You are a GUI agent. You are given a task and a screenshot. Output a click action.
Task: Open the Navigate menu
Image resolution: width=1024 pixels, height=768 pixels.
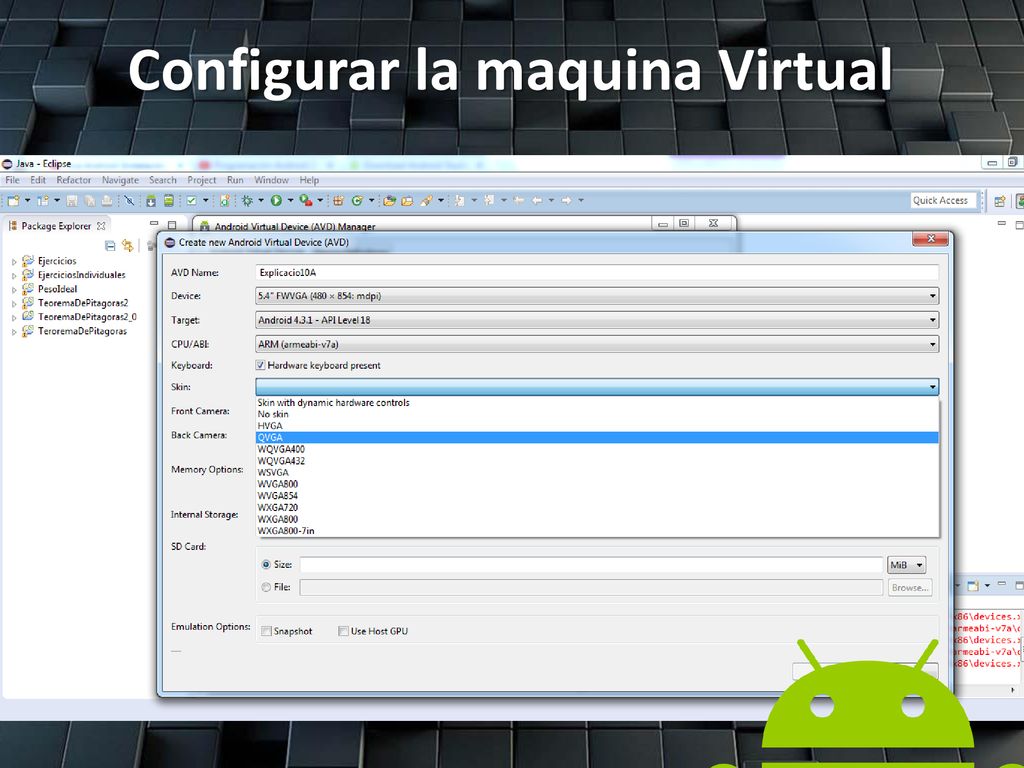click(120, 180)
